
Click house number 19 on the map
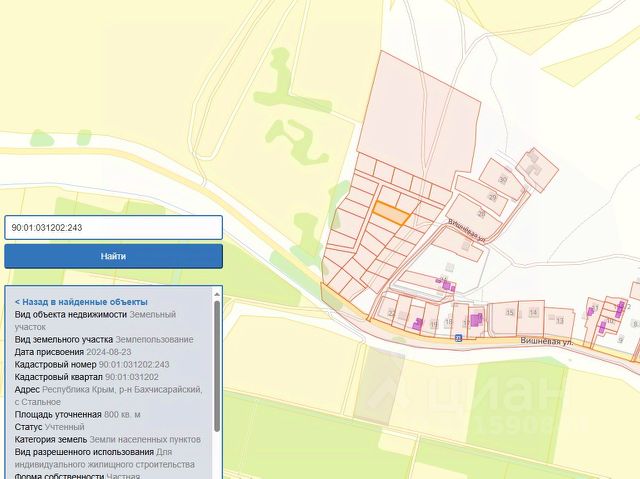point(434,324)
